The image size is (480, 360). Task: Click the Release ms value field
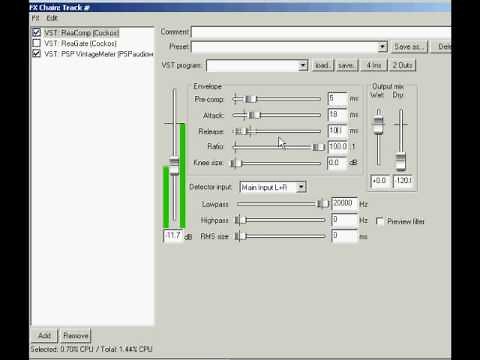click(x=337, y=131)
